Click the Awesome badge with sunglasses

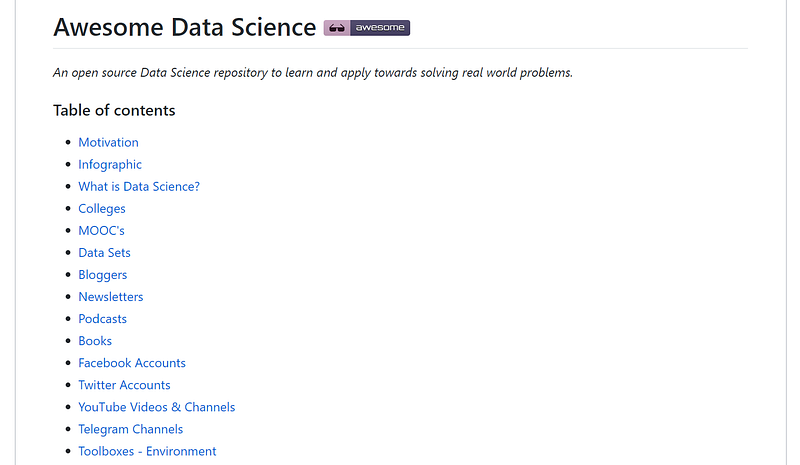click(368, 28)
